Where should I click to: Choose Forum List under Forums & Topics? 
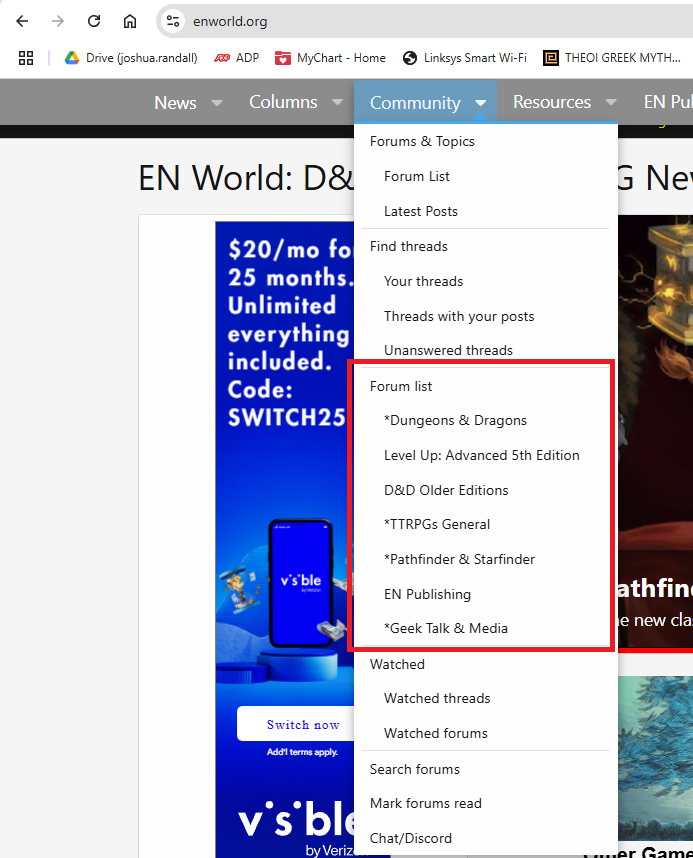pyautogui.click(x=417, y=176)
